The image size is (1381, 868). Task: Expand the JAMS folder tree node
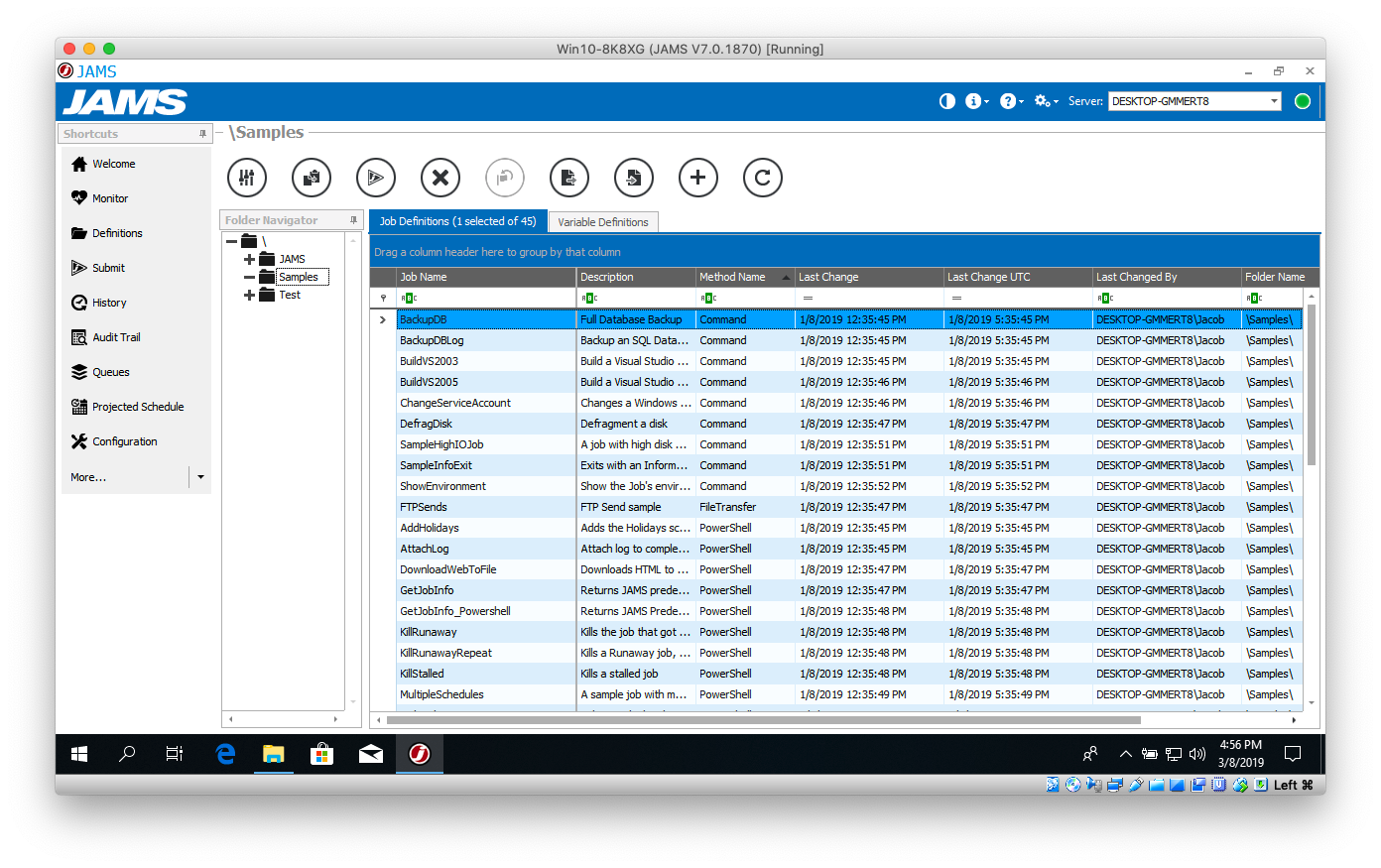coord(250,259)
